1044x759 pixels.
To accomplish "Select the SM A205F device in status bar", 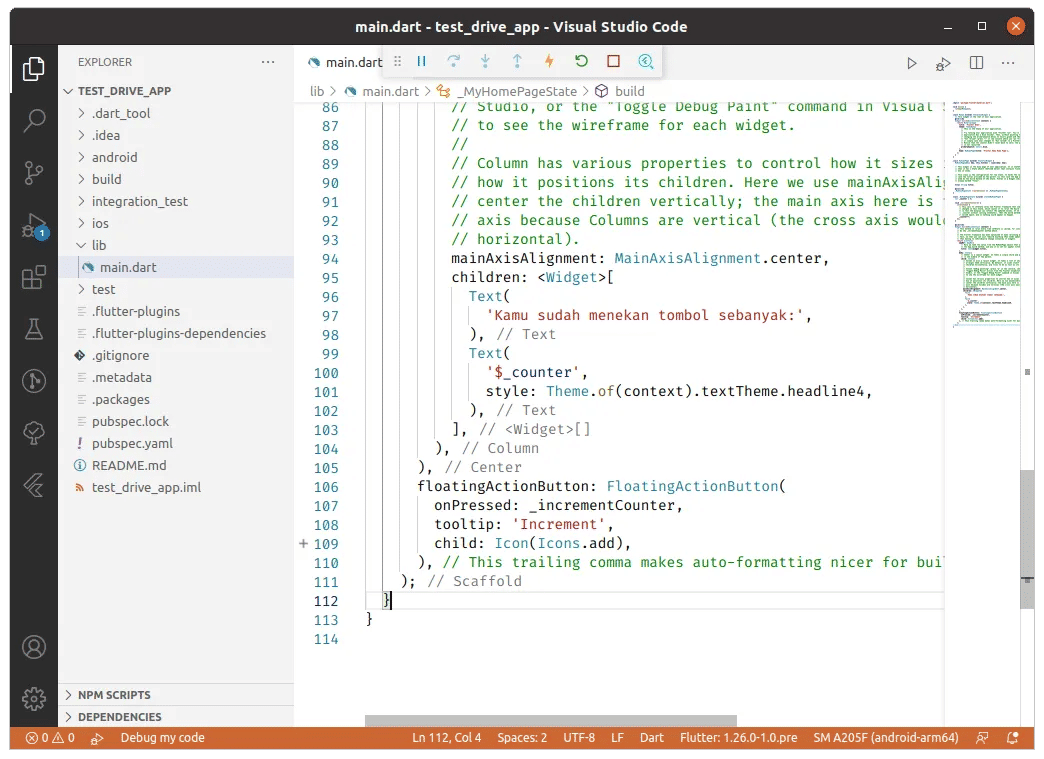I will 886,738.
